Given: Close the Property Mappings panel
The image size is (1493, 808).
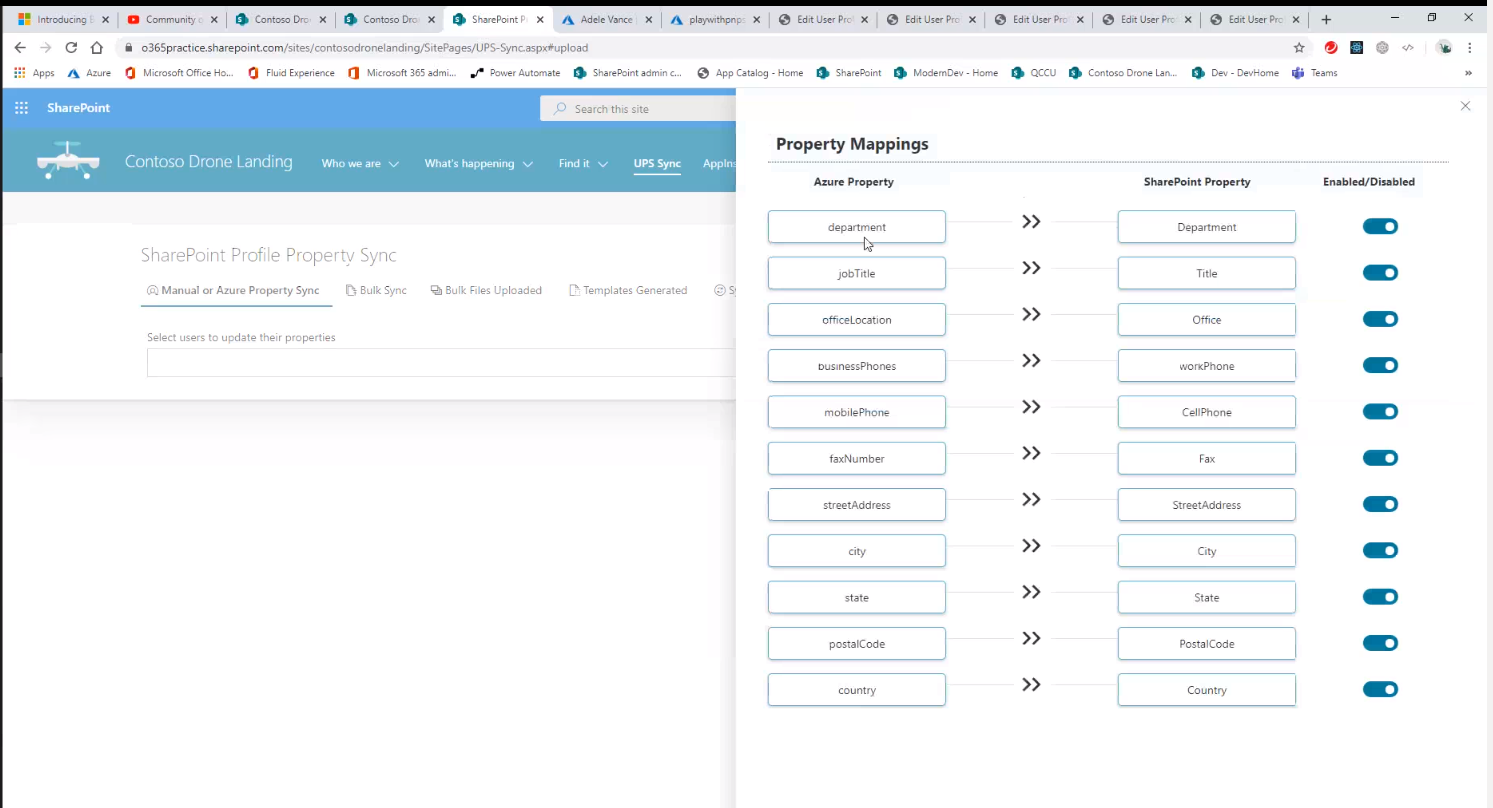Looking at the screenshot, I should 1465,106.
